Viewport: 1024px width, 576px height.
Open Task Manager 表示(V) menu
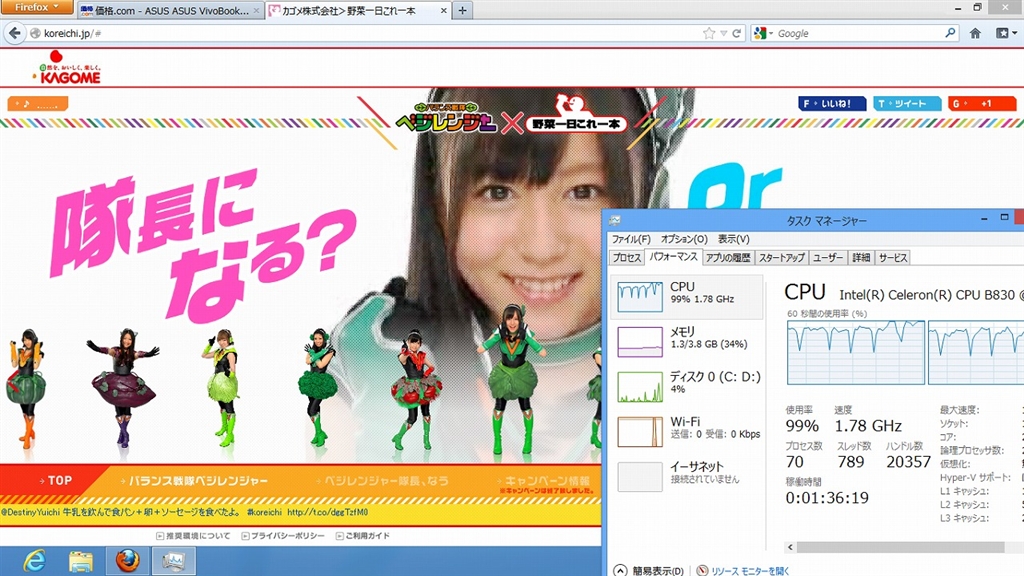point(733,239)
